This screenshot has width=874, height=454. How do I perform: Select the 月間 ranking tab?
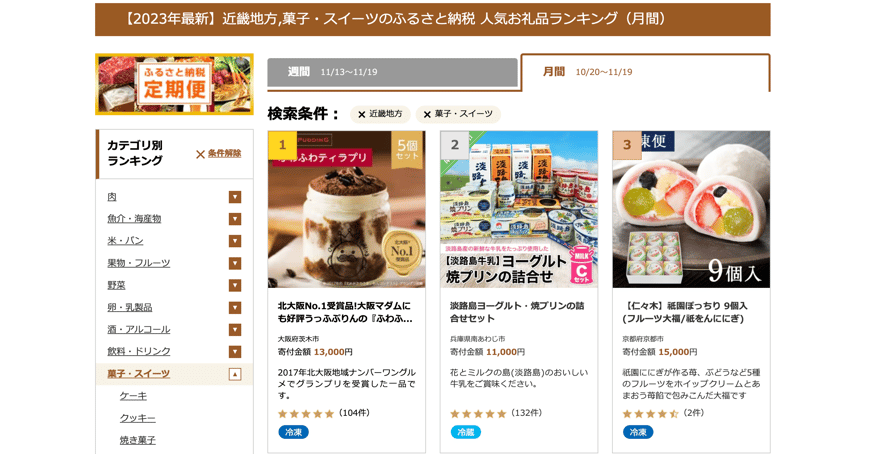click(x=645, y=72)
